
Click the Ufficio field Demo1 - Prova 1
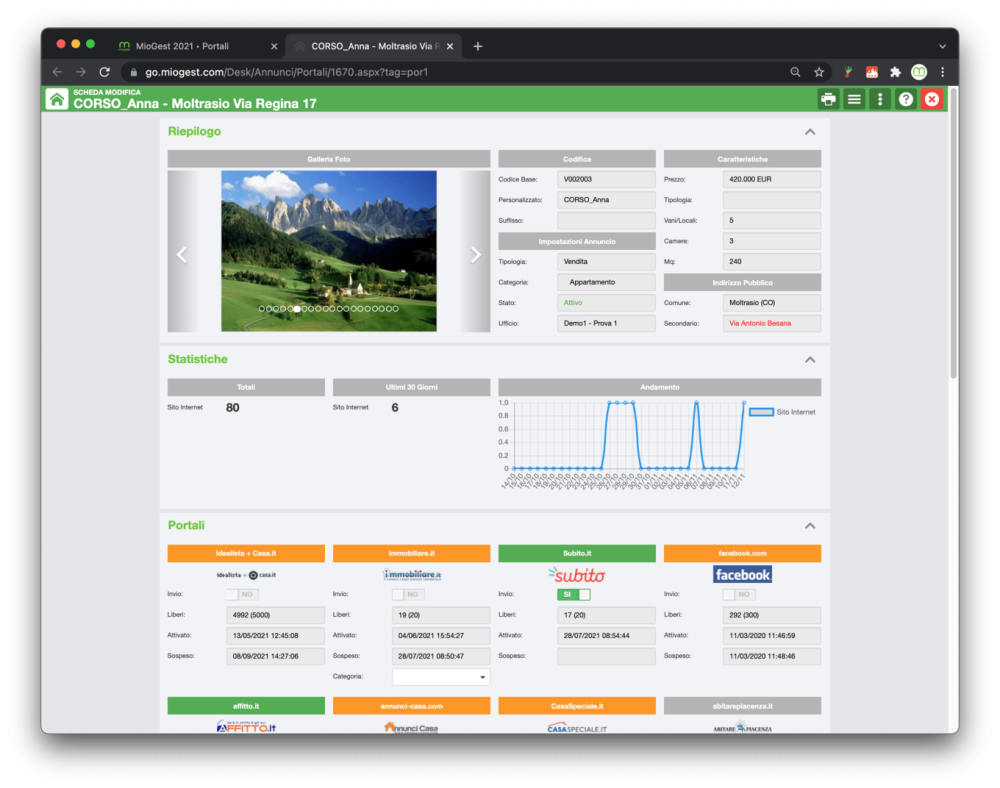coord(606,323)
